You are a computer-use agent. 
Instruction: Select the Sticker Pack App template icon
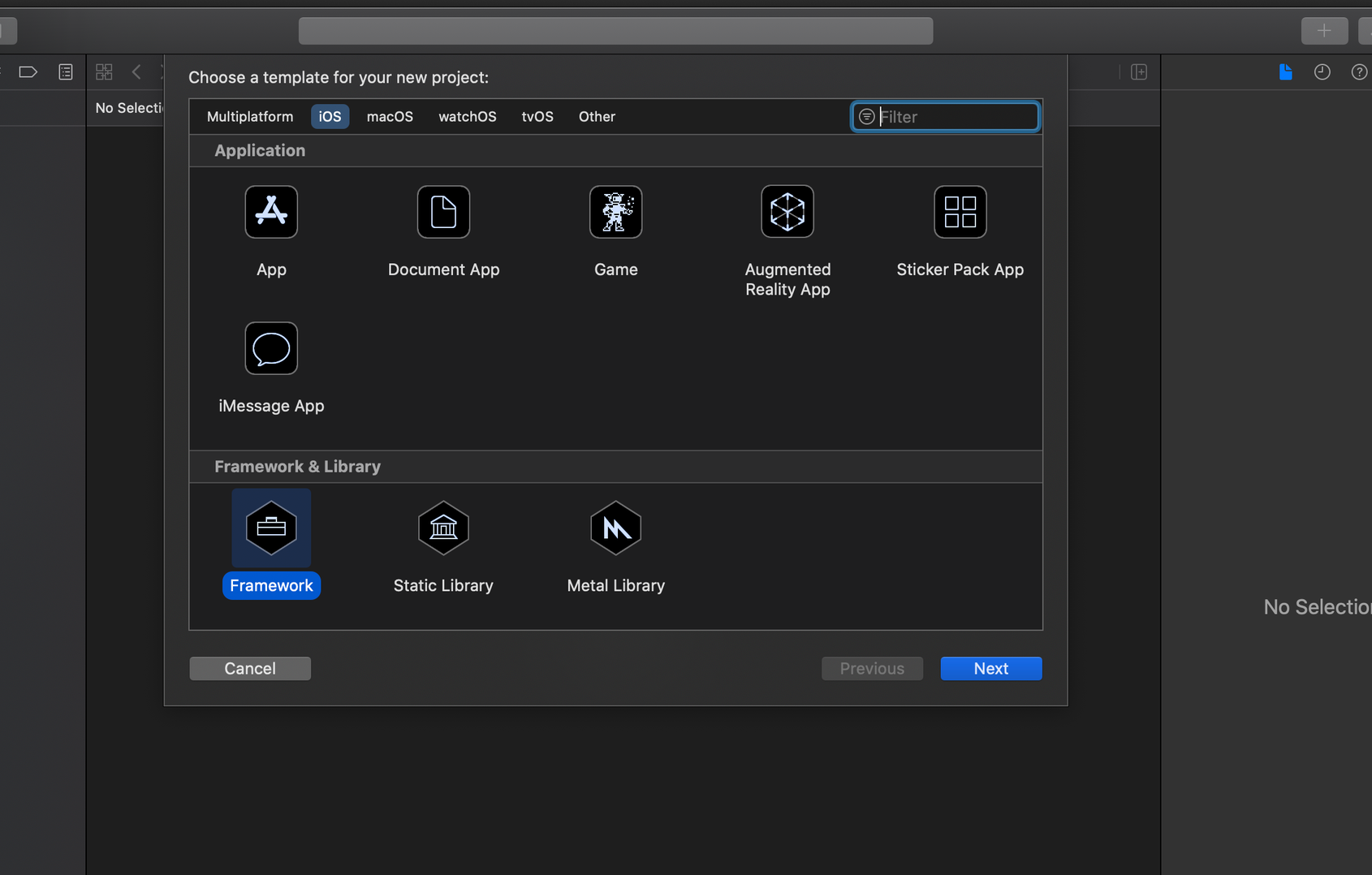[x=960, y=212]
